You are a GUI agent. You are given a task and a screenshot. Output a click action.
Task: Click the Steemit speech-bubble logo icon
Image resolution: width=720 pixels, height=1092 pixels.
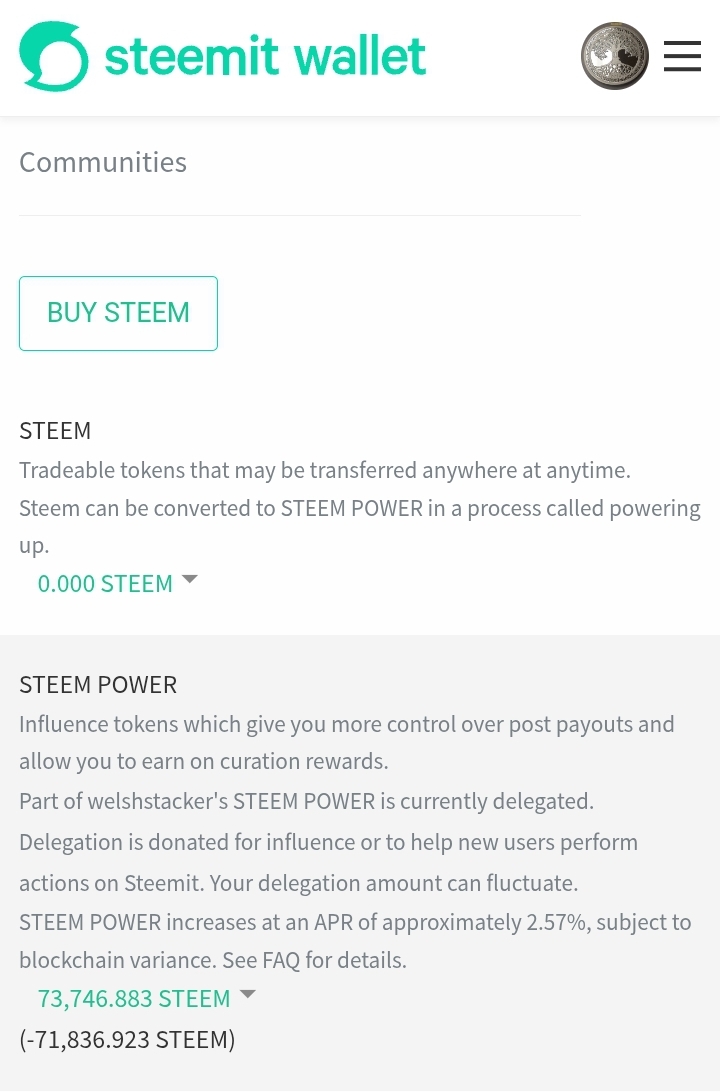54,56
